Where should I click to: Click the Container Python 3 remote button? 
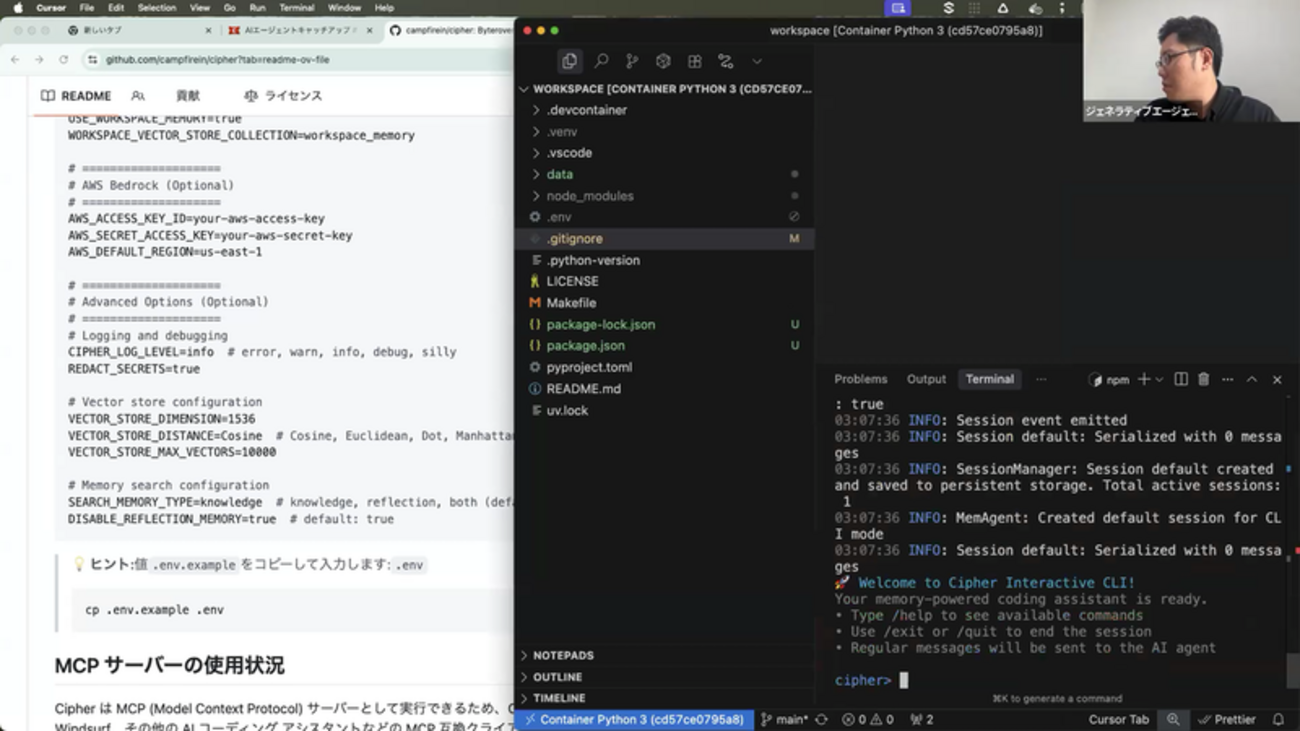click(x=634, y=719)
